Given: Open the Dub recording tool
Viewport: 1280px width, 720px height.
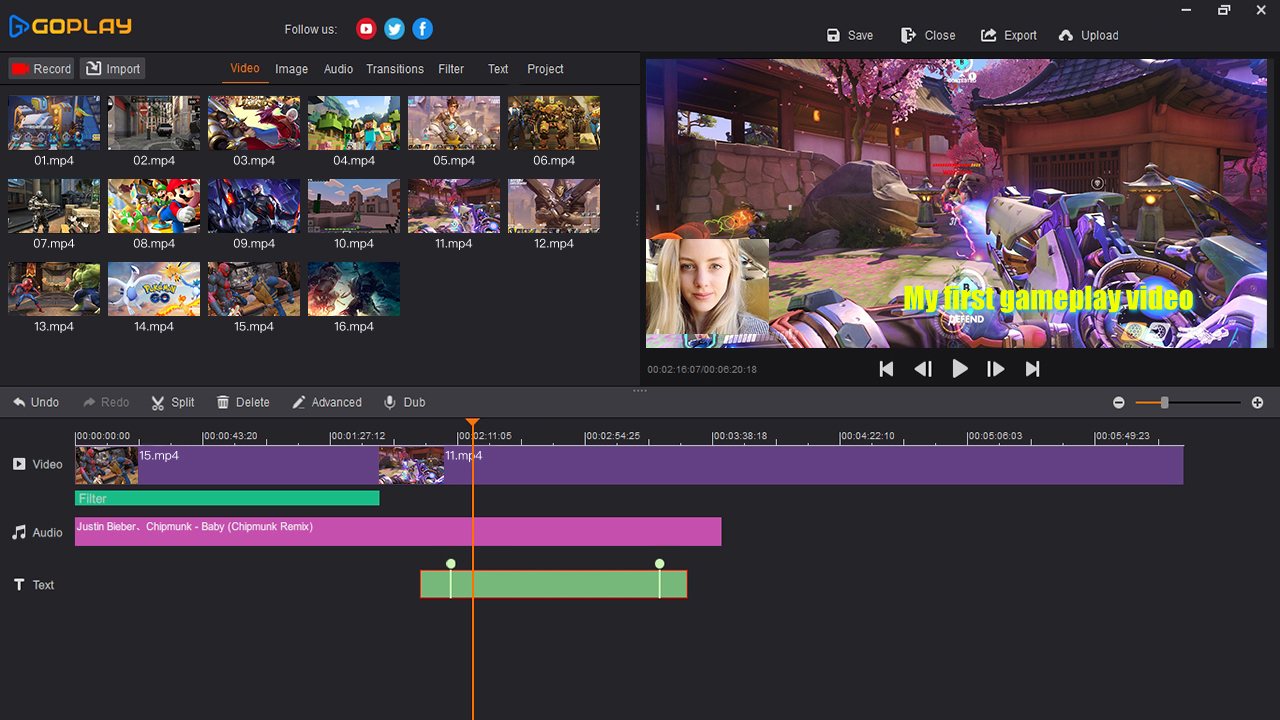Looking at the screenshot, I should tap(404, 402).
